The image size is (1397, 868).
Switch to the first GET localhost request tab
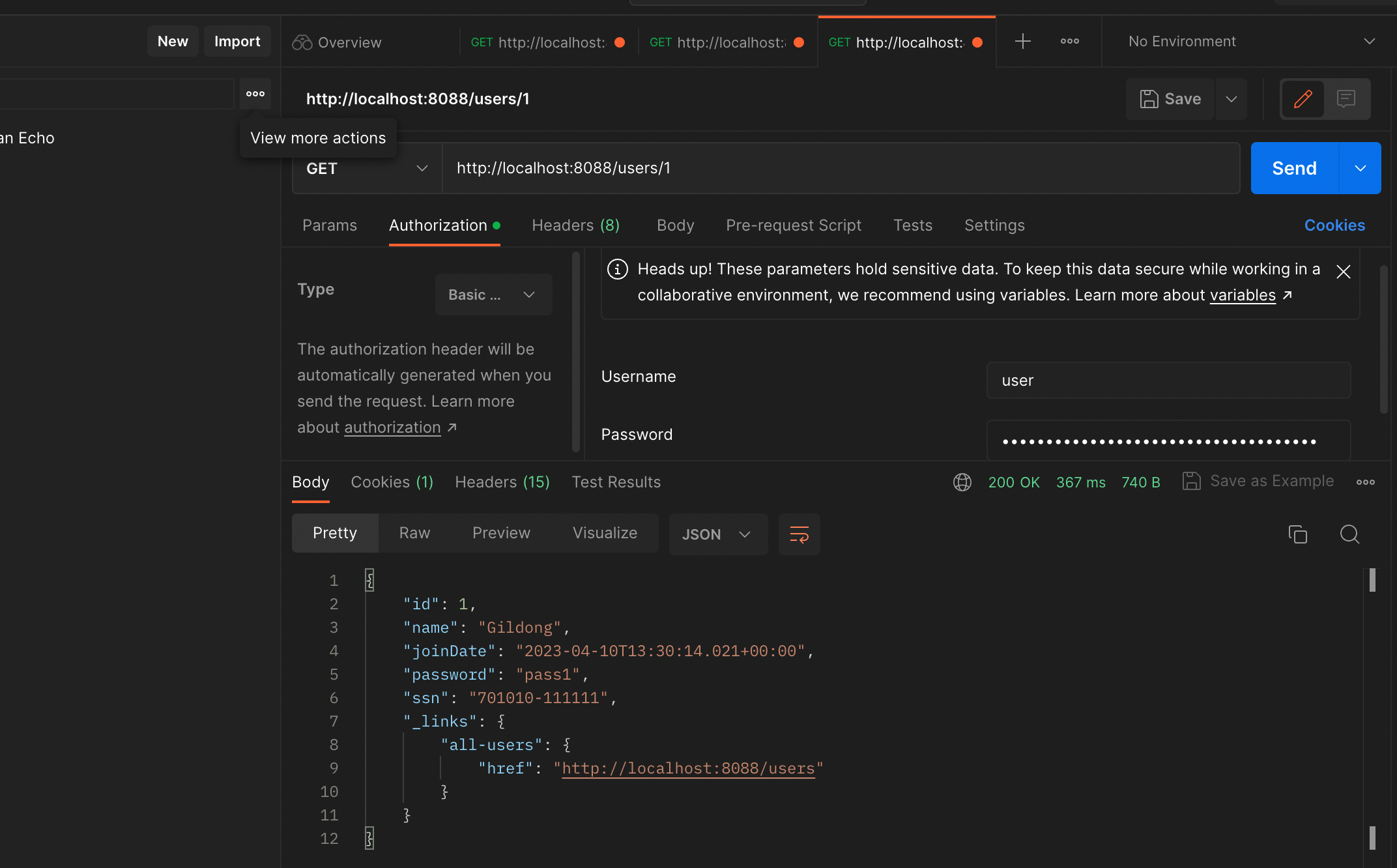point(548,42)
